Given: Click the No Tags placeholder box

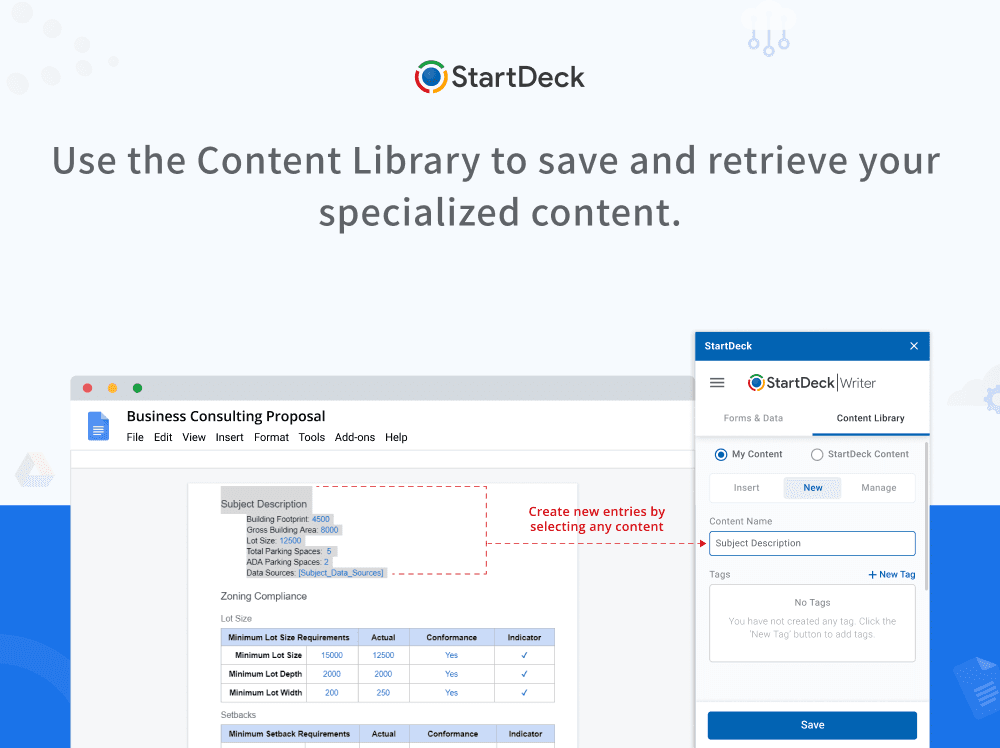Looking at the screenshot, I should (812, 623).
